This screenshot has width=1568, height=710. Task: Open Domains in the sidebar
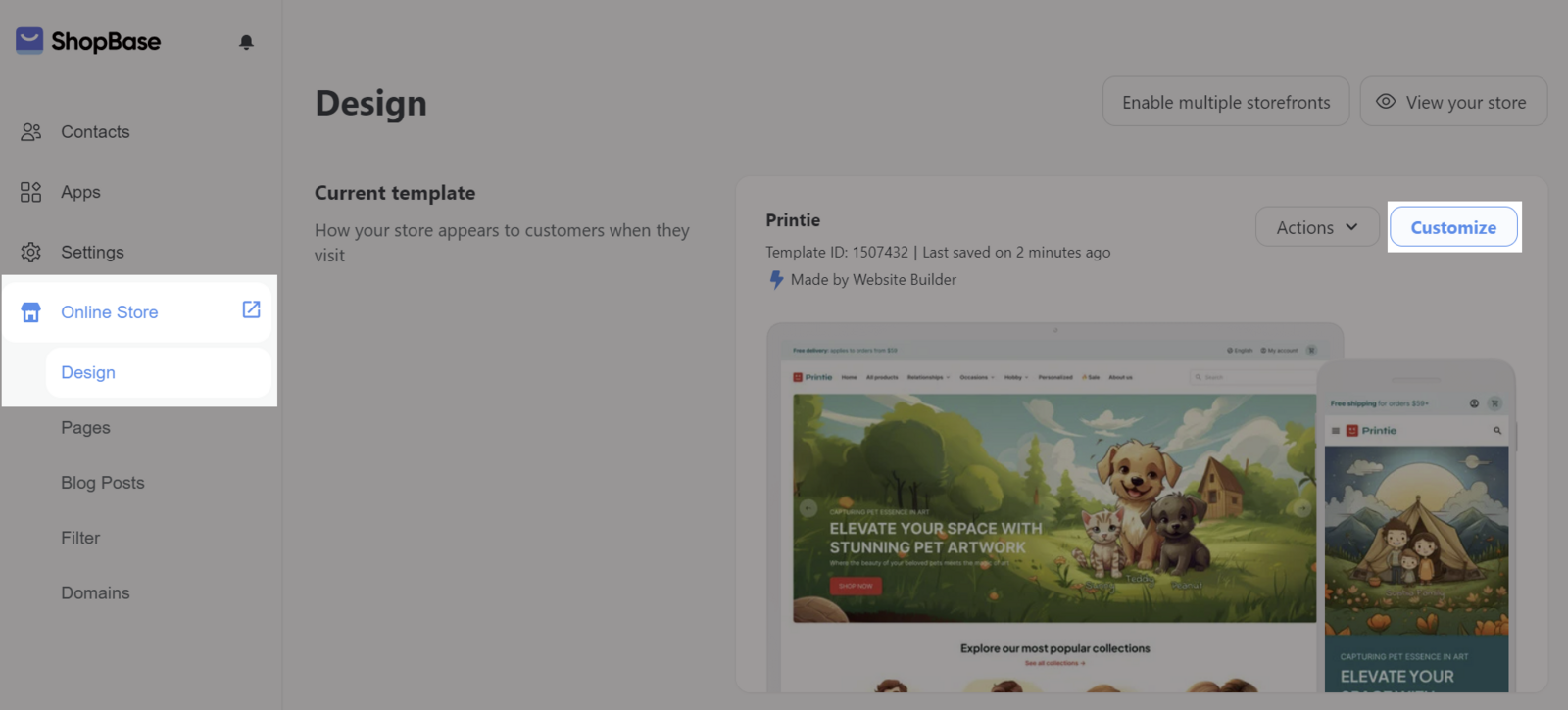(95, 592)
